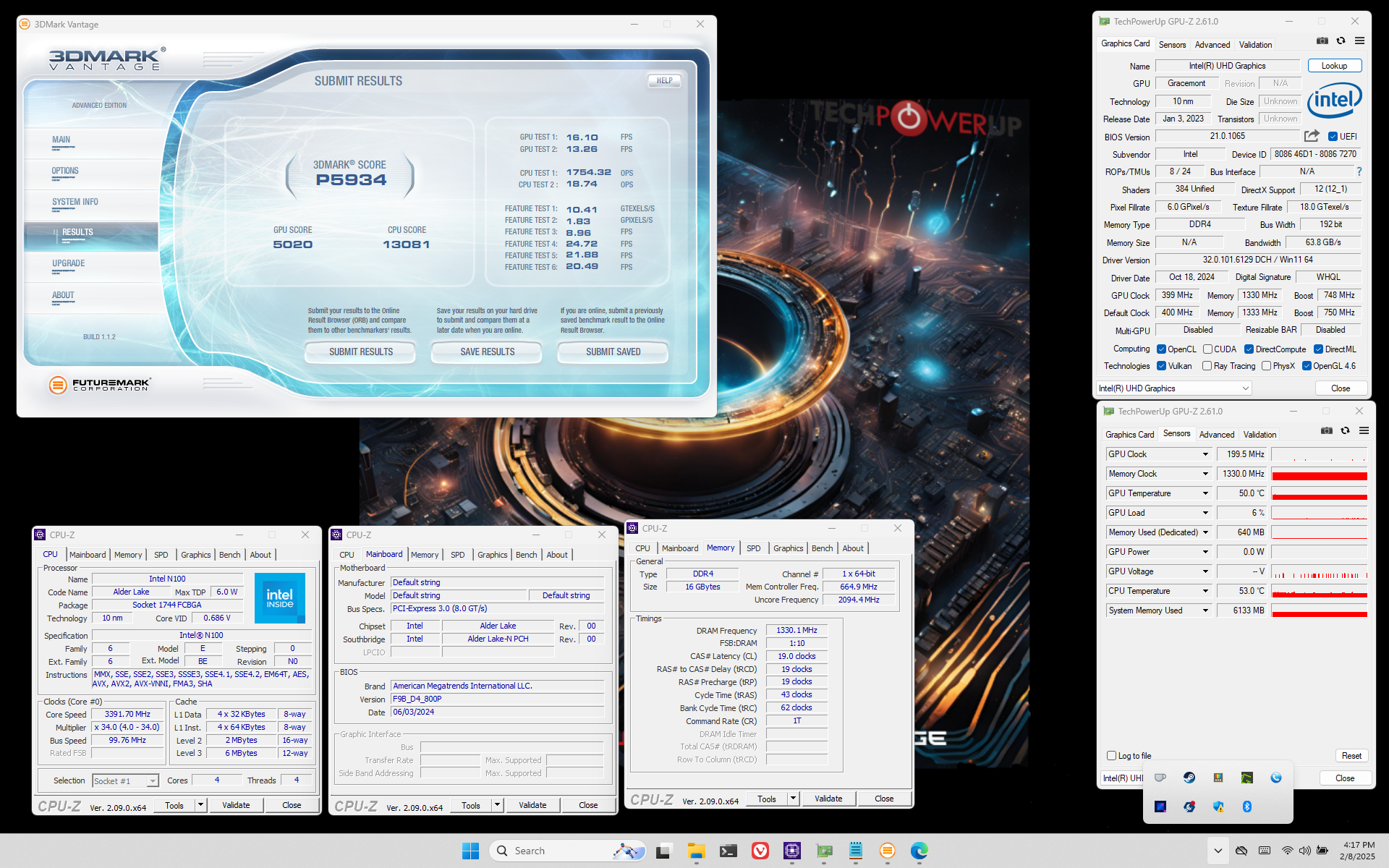Screen dimensions: 1389x868
Task: Open Bench tab in CPU-Z Mainboard window
Action: tap(526, 555)
